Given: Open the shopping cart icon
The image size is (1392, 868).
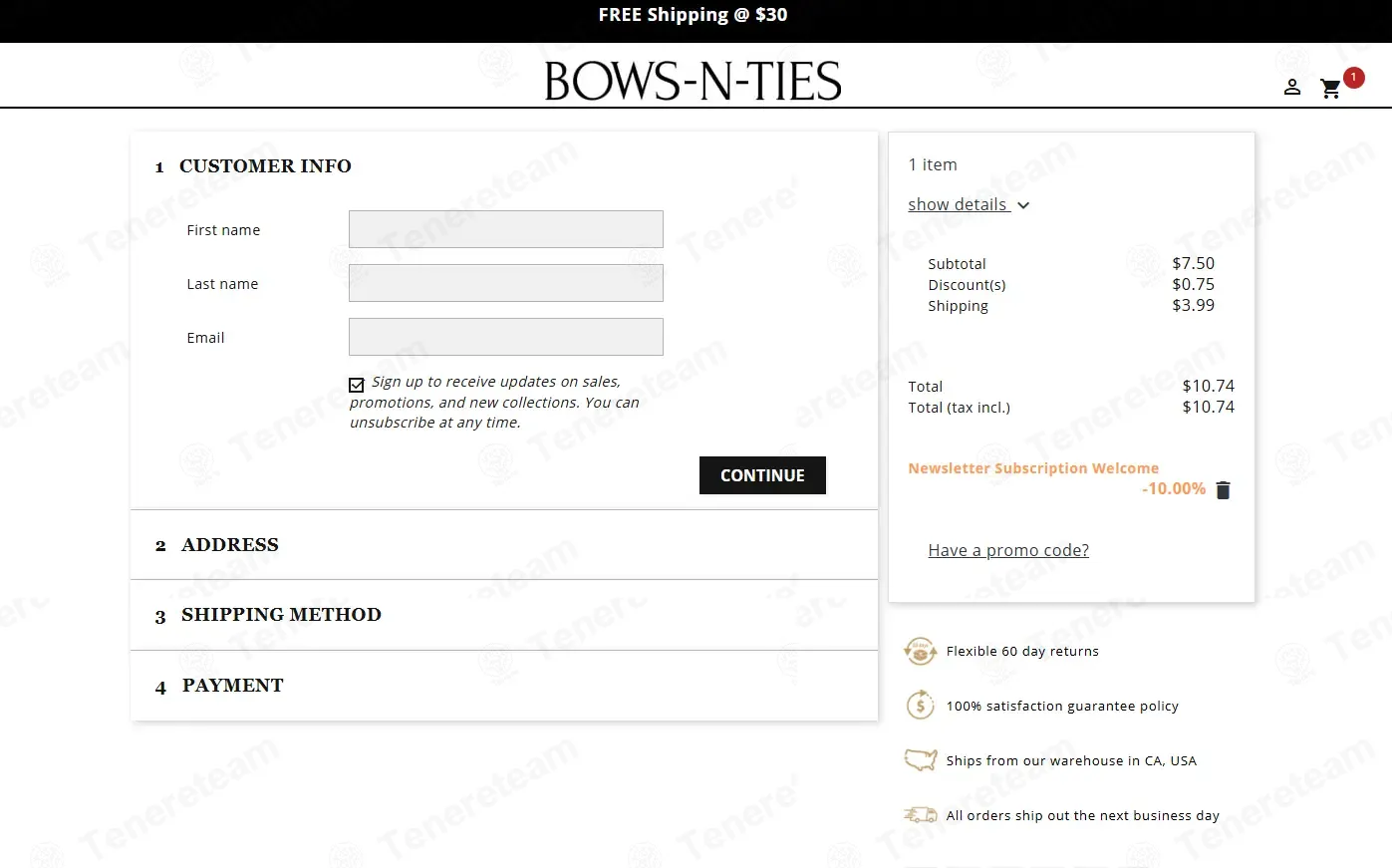Looking at the screenshot, I should click(1330, 89).
